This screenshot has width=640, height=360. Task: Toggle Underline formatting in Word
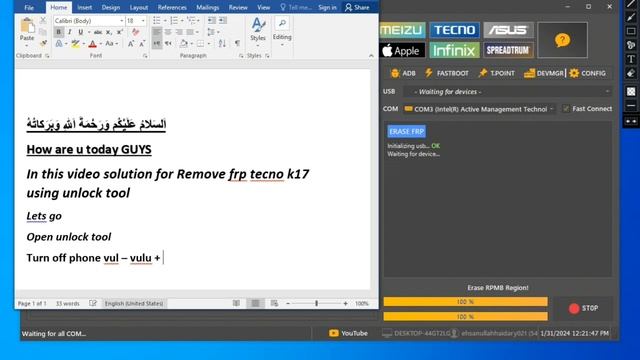tap(80, 32)
